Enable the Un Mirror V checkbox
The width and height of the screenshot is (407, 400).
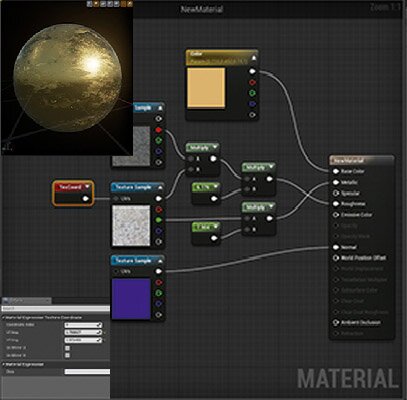[x=67, y=355]
